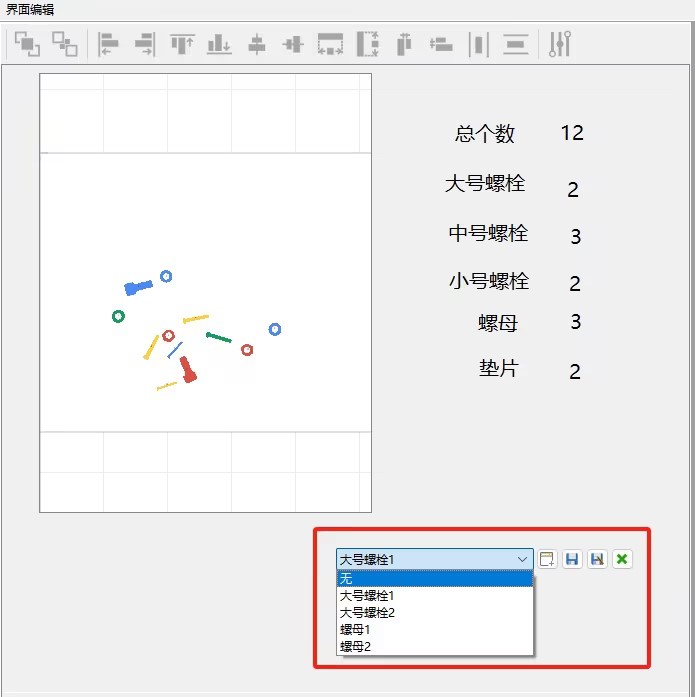Viewport: 695px width, 697px height.
Task: Make selected controls the same width
Action: [x=330, y=44]
